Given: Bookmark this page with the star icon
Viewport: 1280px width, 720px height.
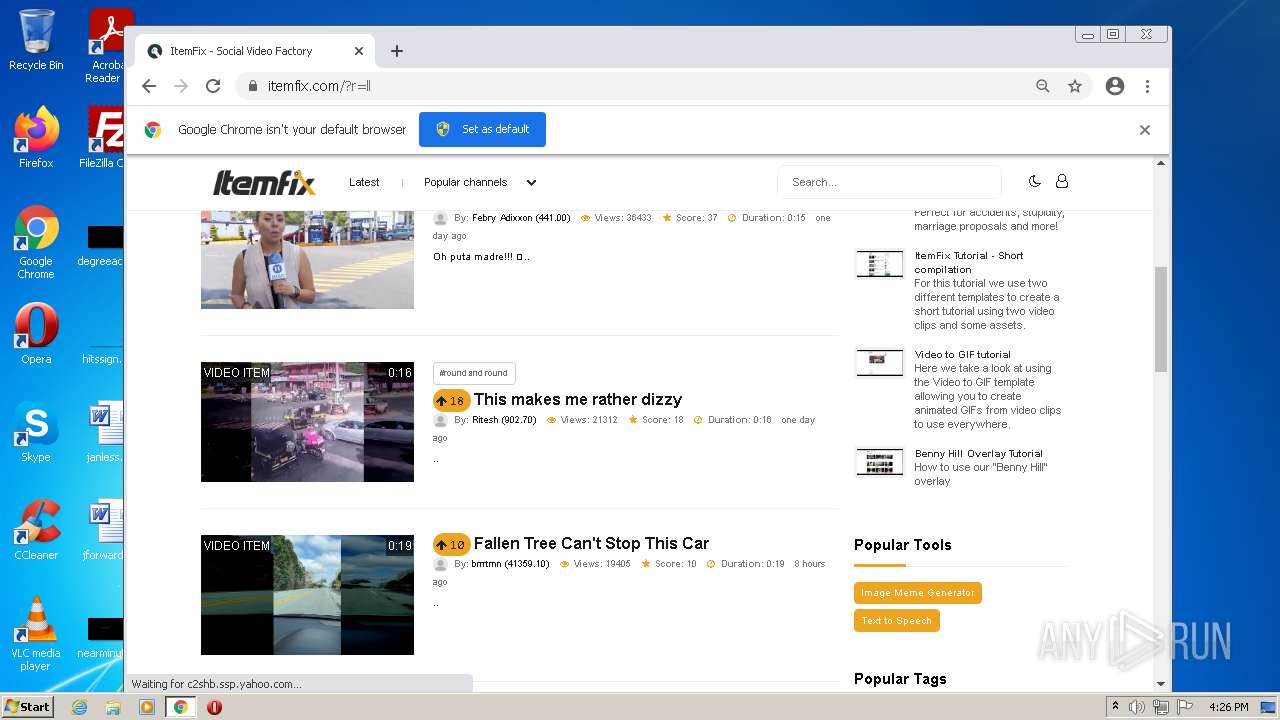Looking at the screenshot, I should pos(1075,86).
